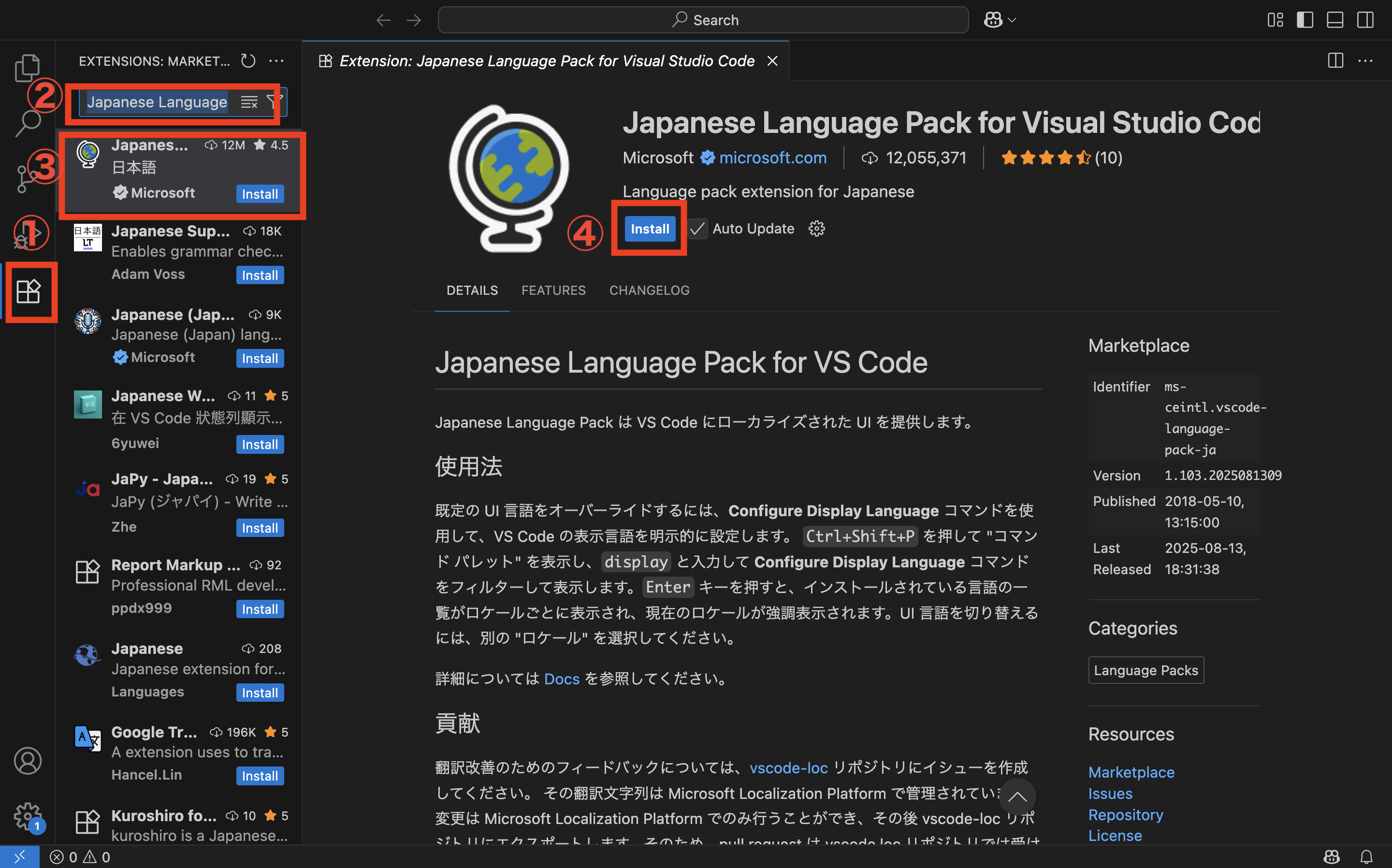
Task: Open the Extensions view icon
Action: [x=28, y=291]
